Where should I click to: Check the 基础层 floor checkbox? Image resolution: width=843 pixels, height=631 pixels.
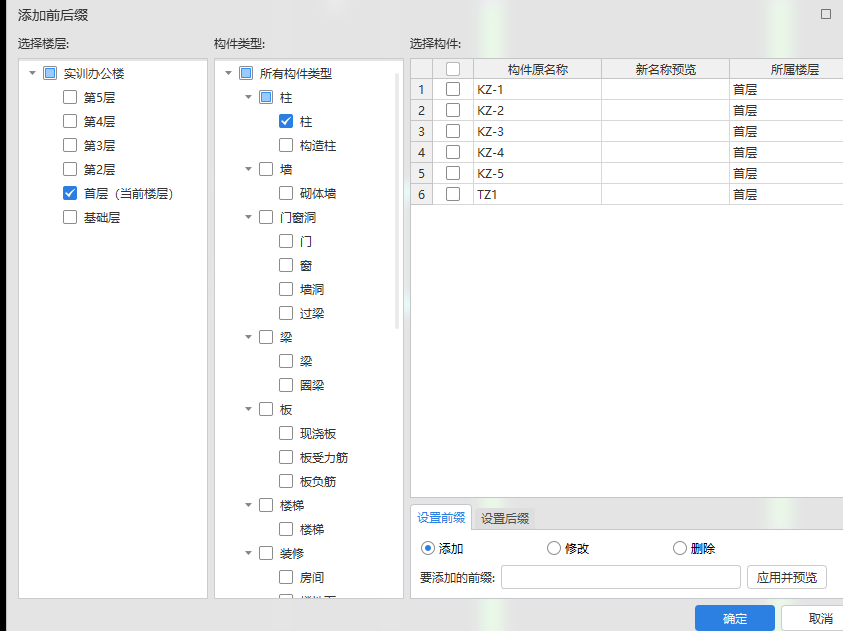(x=70, y=217)
